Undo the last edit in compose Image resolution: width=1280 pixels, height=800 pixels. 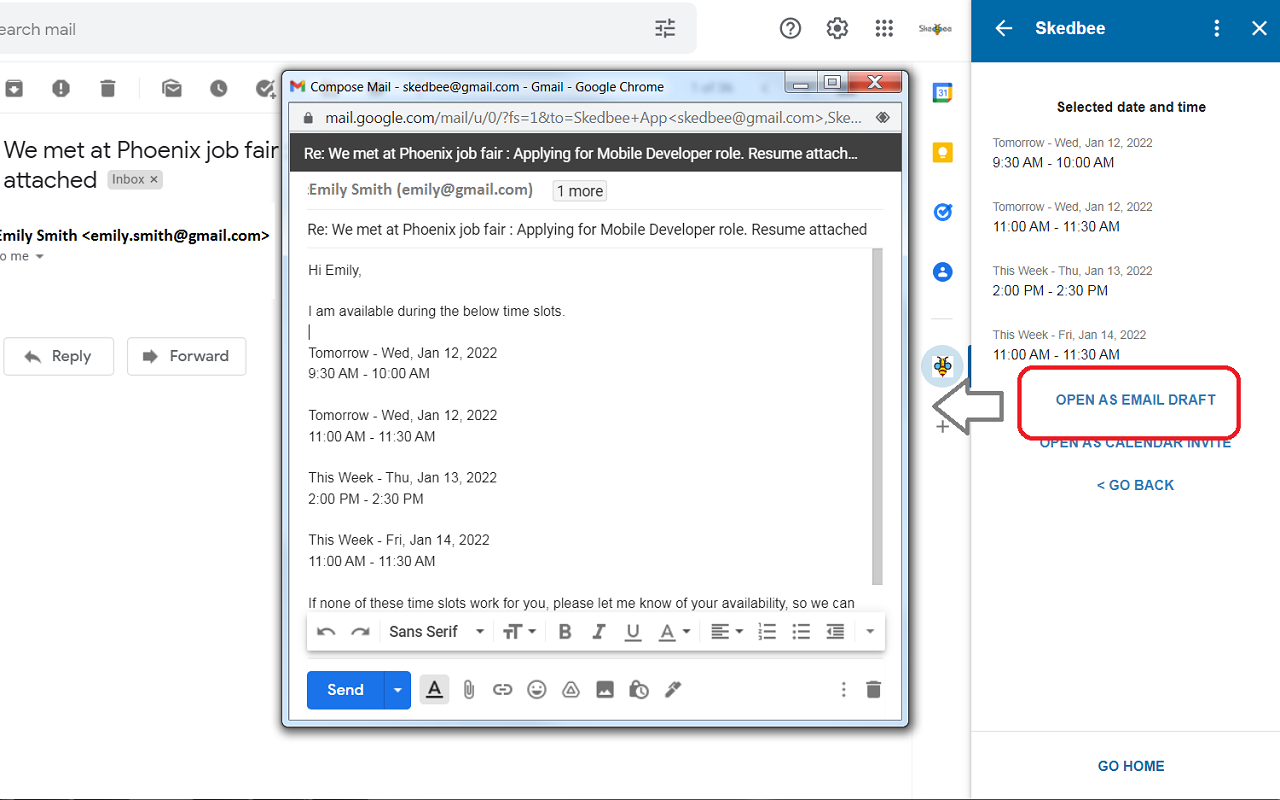tap(326, 632)
